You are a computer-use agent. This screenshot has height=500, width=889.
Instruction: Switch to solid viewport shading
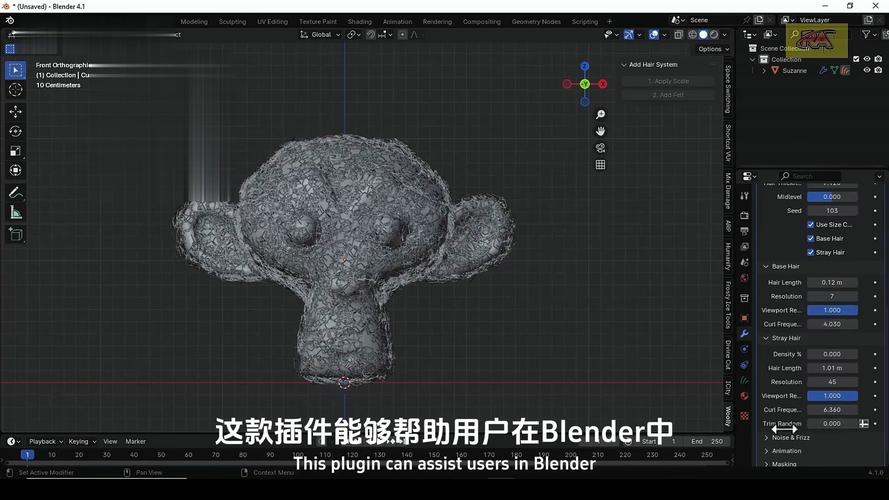tap(703, 35)
